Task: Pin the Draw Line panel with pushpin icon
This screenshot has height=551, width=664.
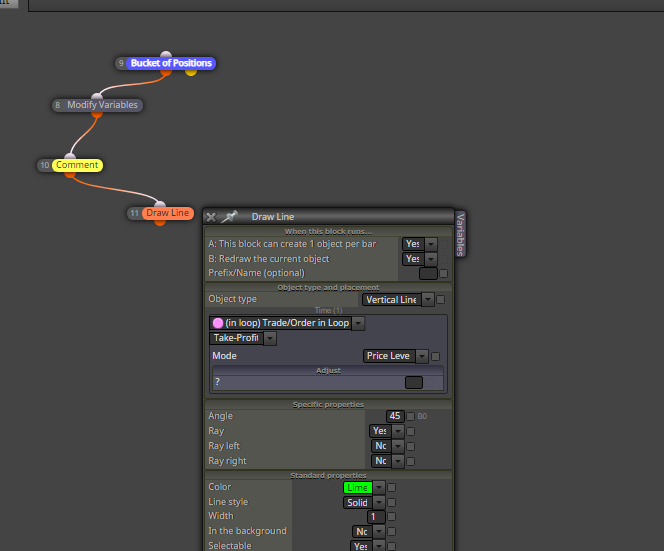Action: pos(230,217)
